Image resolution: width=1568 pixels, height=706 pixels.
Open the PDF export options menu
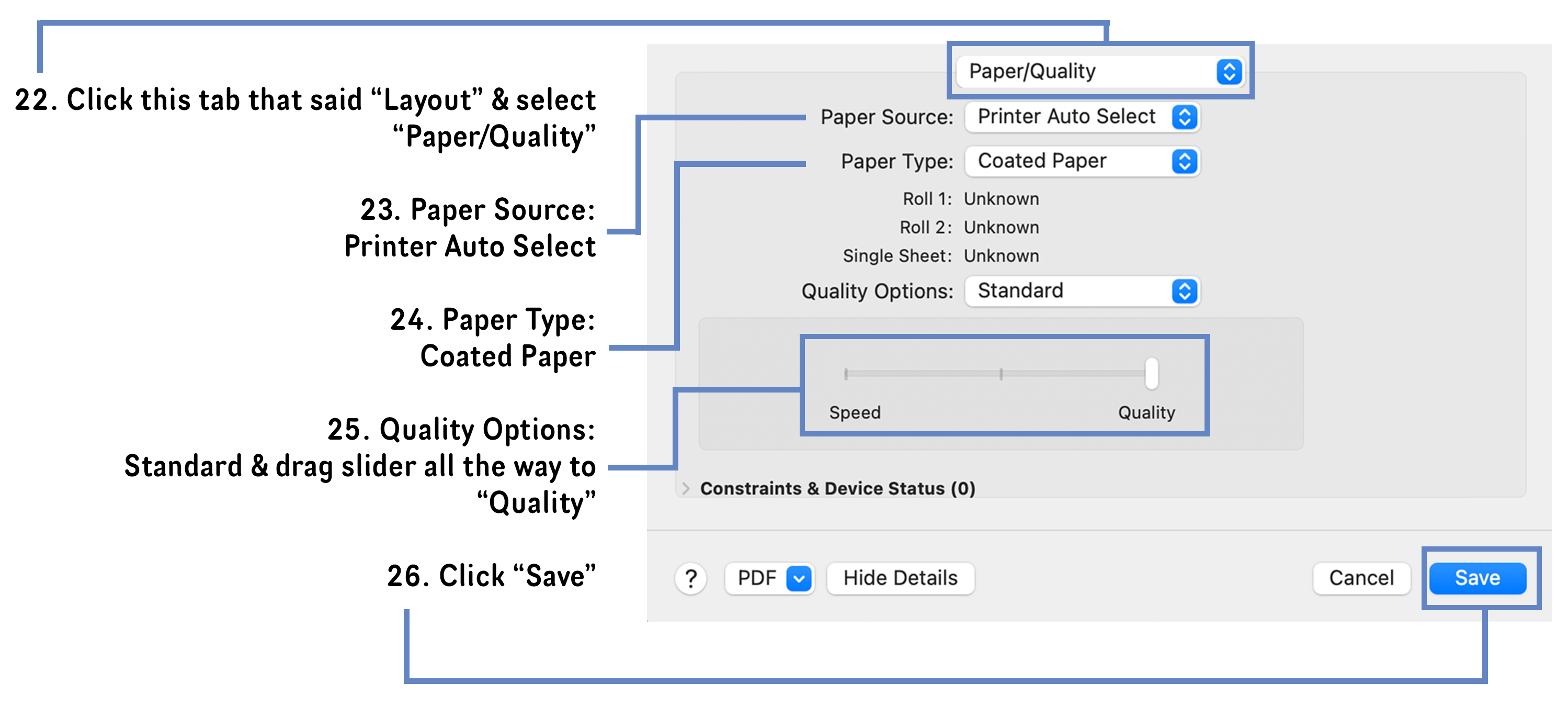pyautogui.click(x=769, y=578)
